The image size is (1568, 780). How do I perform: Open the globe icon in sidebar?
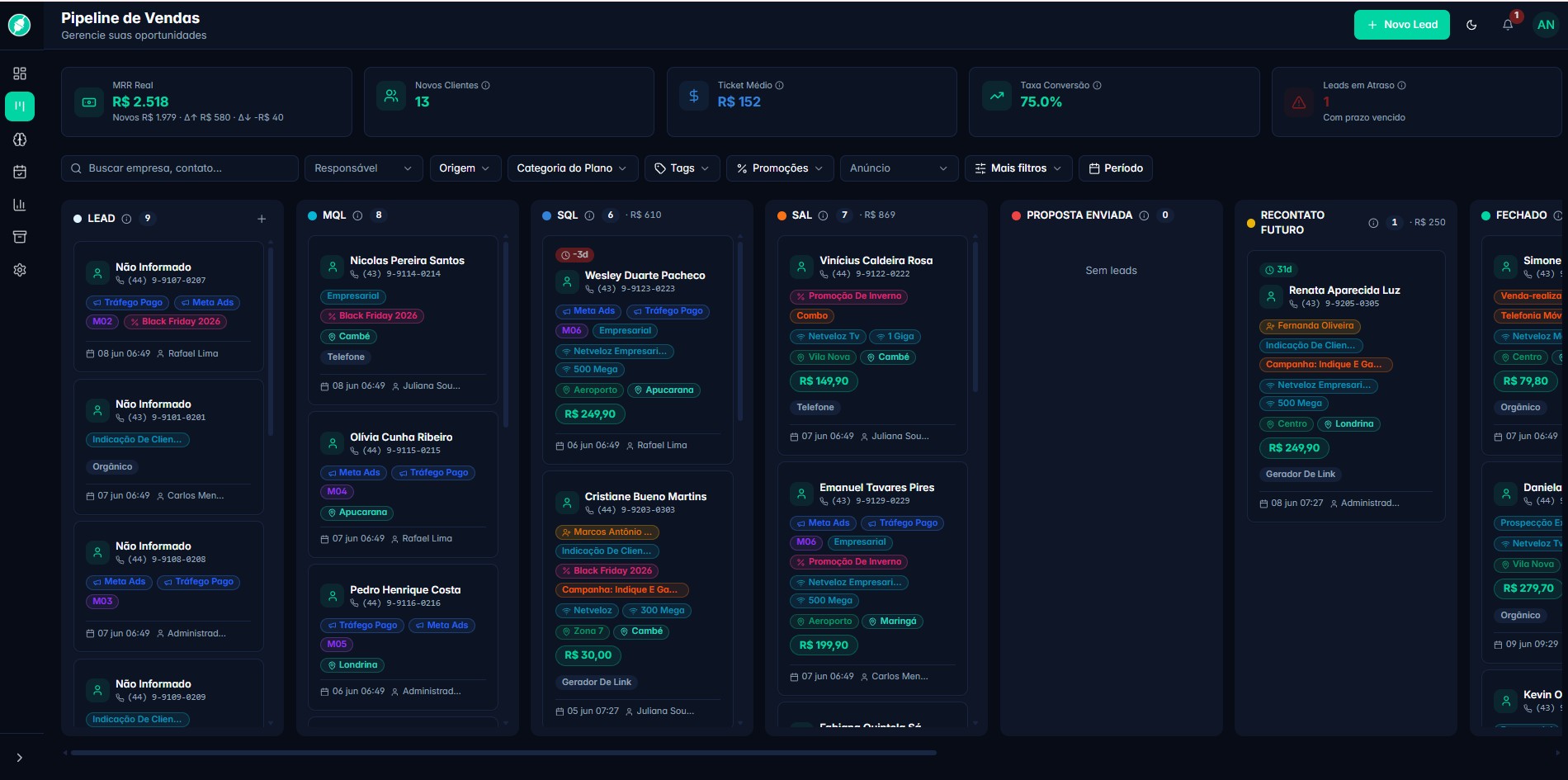coord(20,139)
